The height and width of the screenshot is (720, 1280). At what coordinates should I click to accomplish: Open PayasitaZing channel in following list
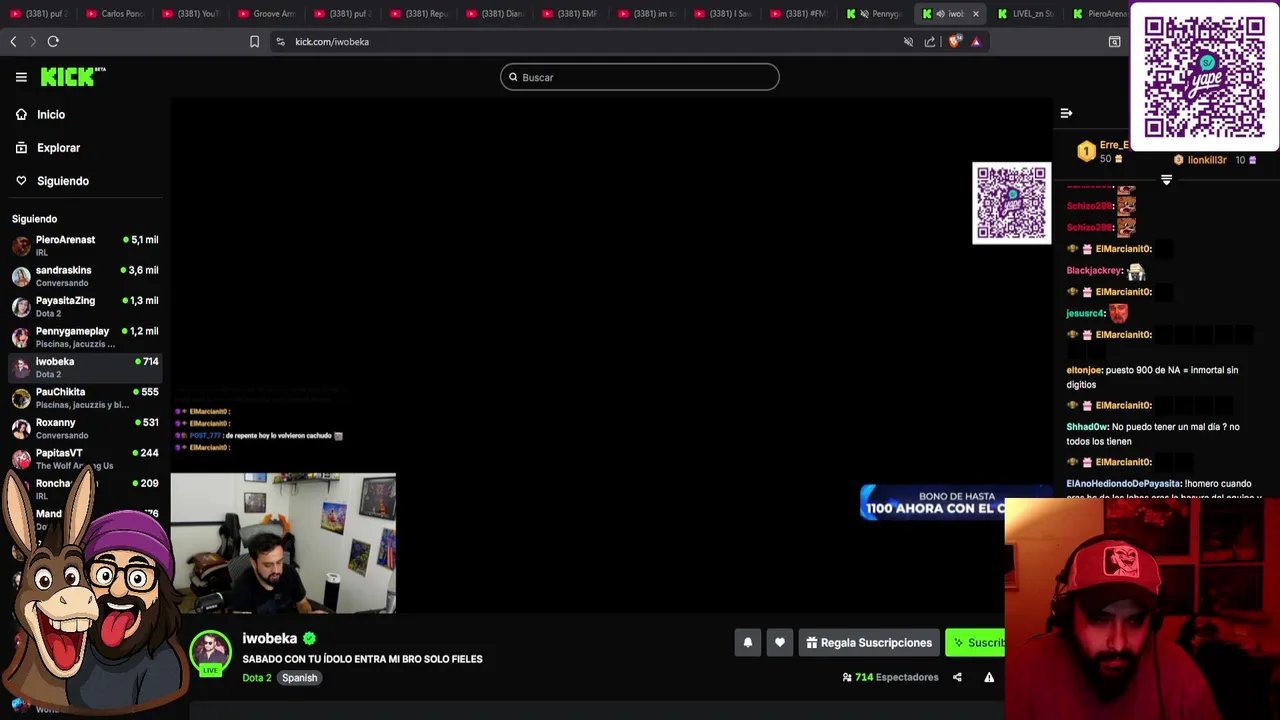(85, 306)
